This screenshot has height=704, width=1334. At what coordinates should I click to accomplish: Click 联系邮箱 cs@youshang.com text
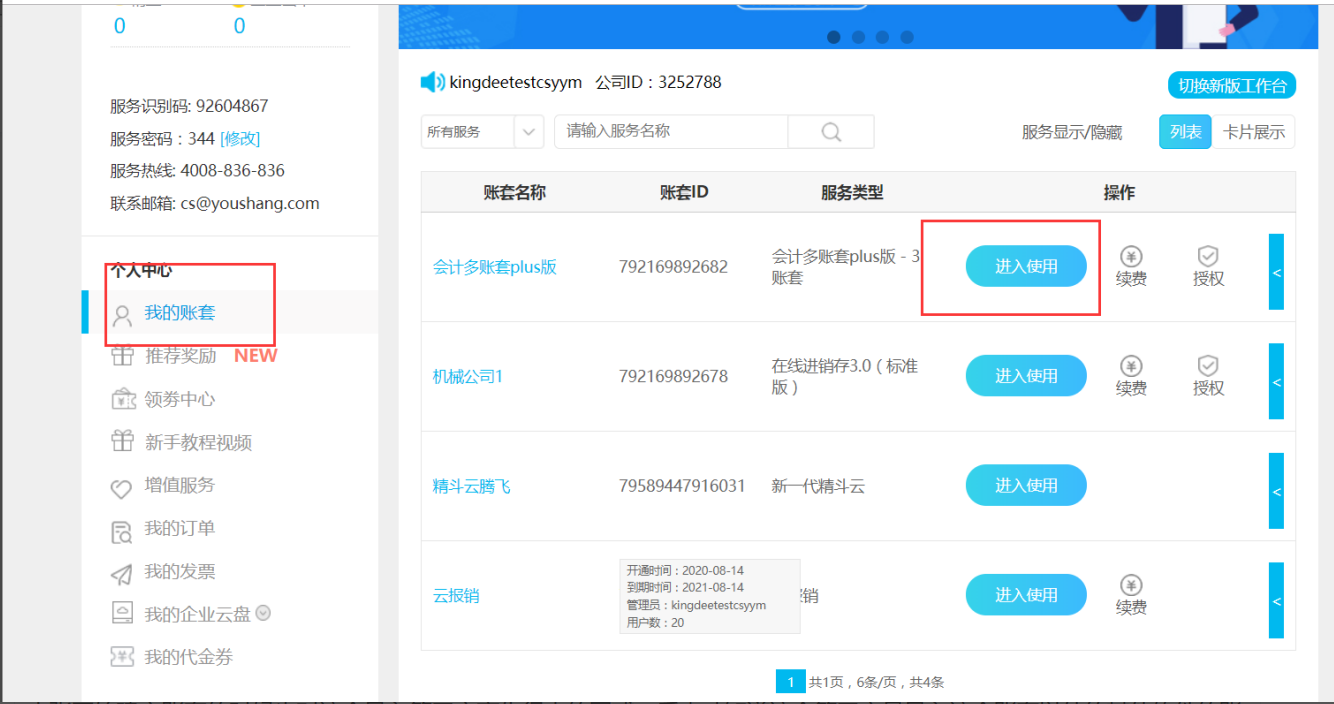[x=215, y=203]
